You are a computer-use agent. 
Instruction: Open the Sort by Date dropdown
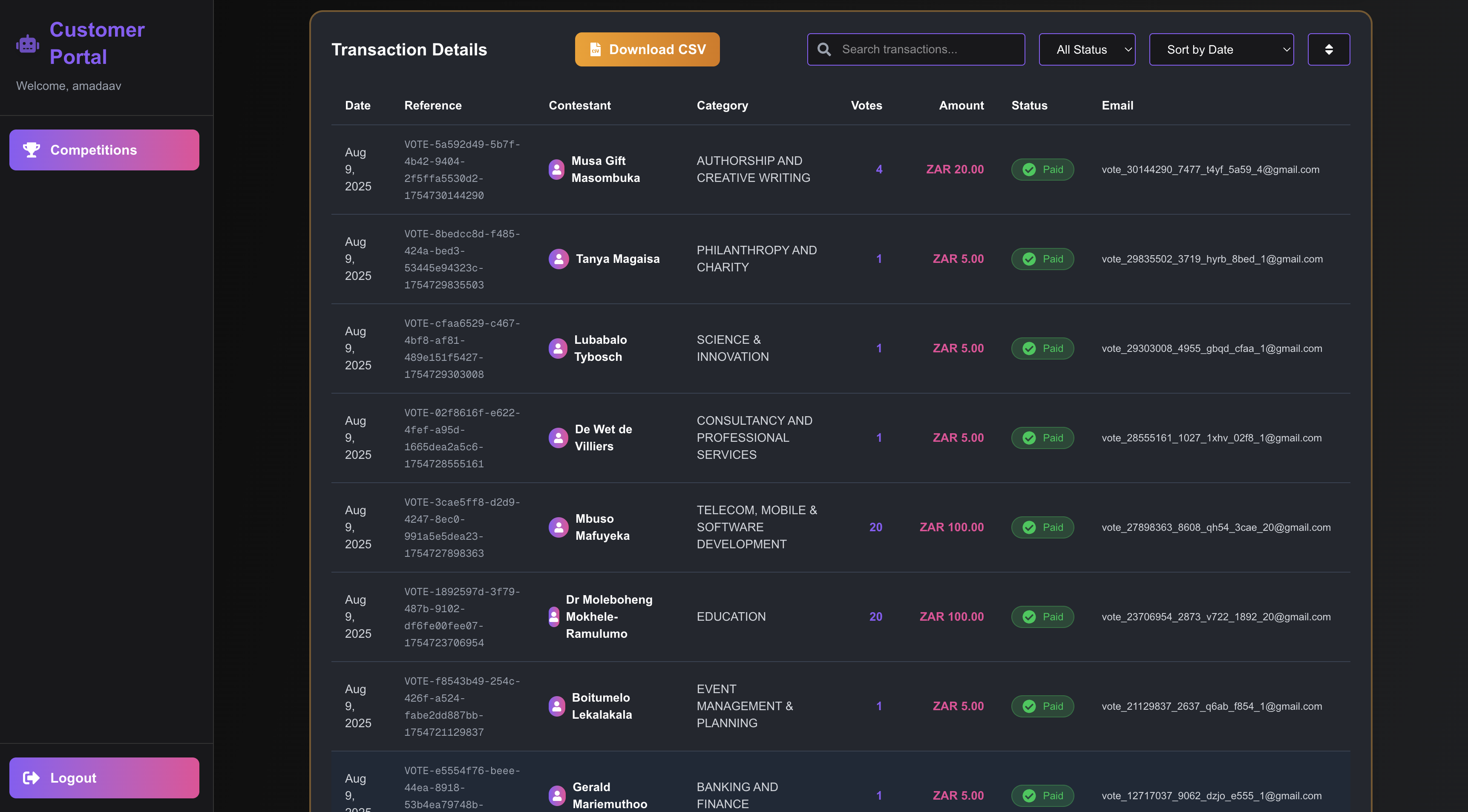(x=1221, y=49)
